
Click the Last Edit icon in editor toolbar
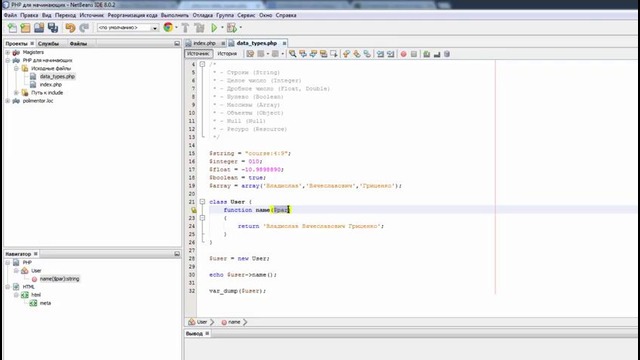coord(250,54)
